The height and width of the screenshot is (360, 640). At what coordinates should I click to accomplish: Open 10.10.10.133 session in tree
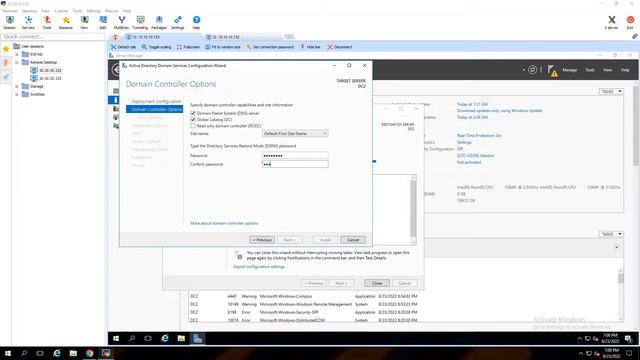(x=50, y=78)
